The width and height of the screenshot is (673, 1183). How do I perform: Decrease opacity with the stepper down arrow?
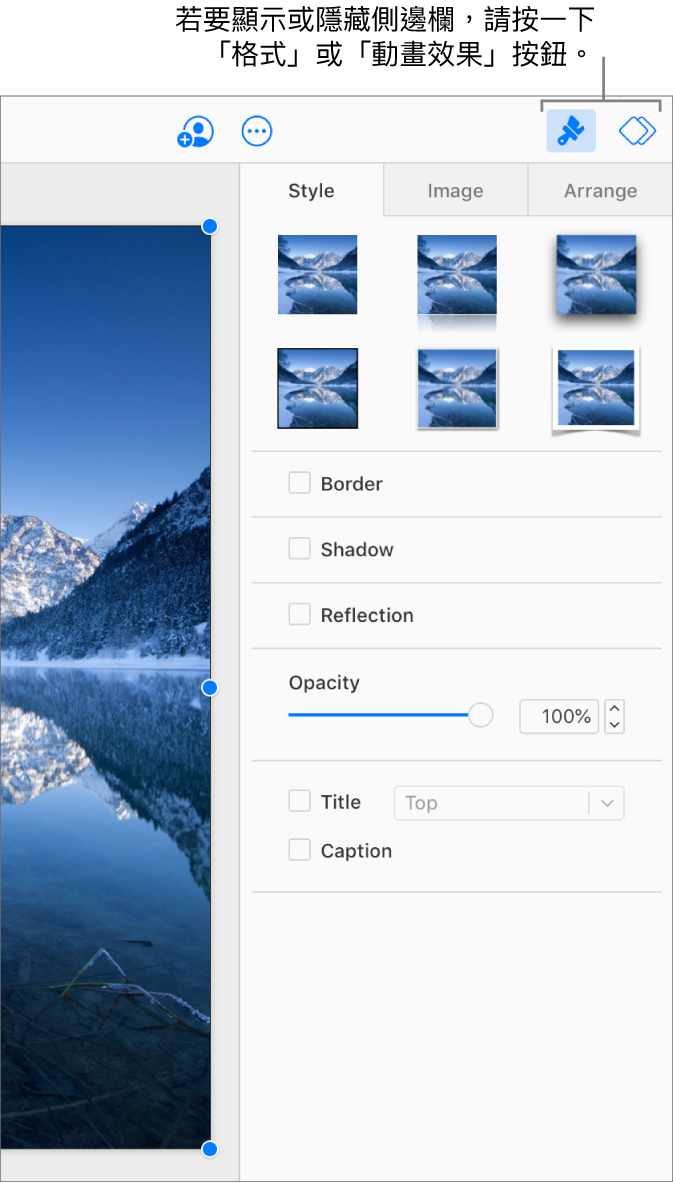point(615,725)
